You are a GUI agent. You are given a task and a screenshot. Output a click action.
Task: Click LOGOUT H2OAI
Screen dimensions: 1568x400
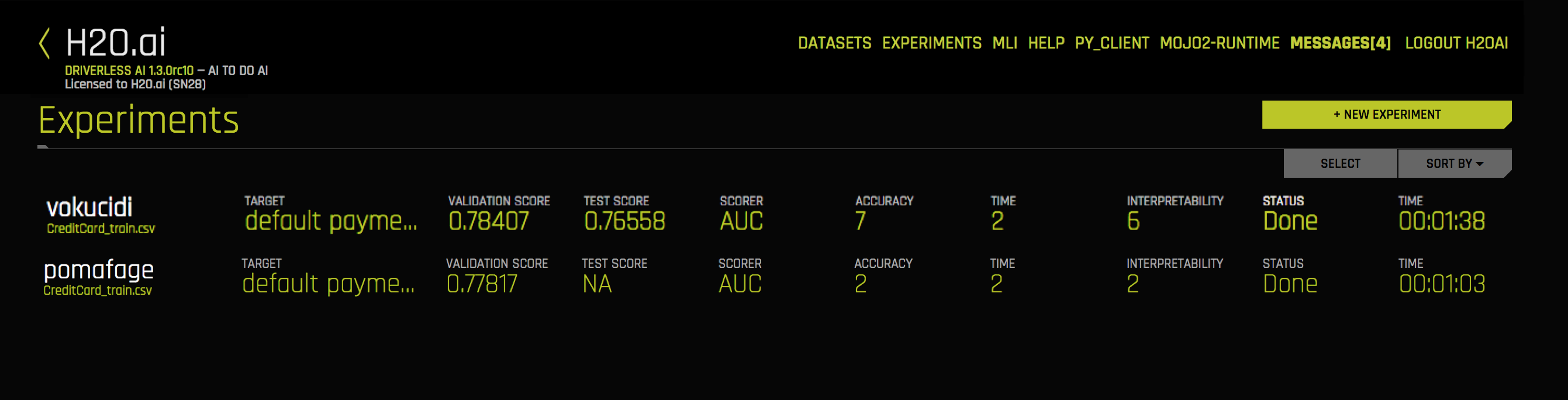[1456, 43]
